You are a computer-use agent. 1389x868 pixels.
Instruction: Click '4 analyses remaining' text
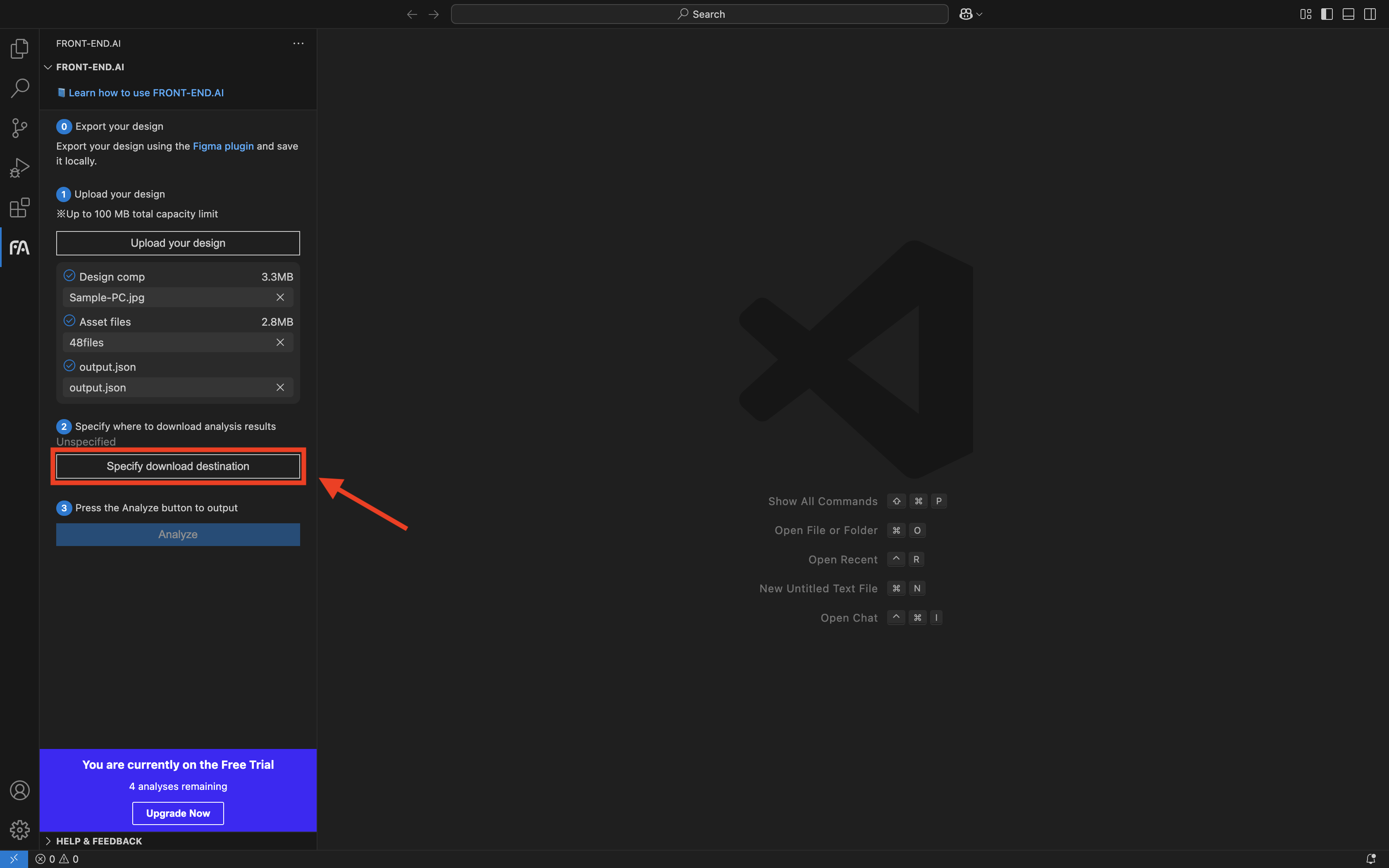[x=178, y=787]
